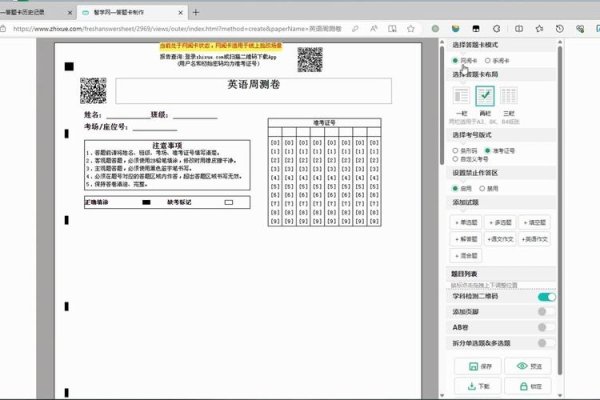Click the site info lock icon

tap(3, 29)
